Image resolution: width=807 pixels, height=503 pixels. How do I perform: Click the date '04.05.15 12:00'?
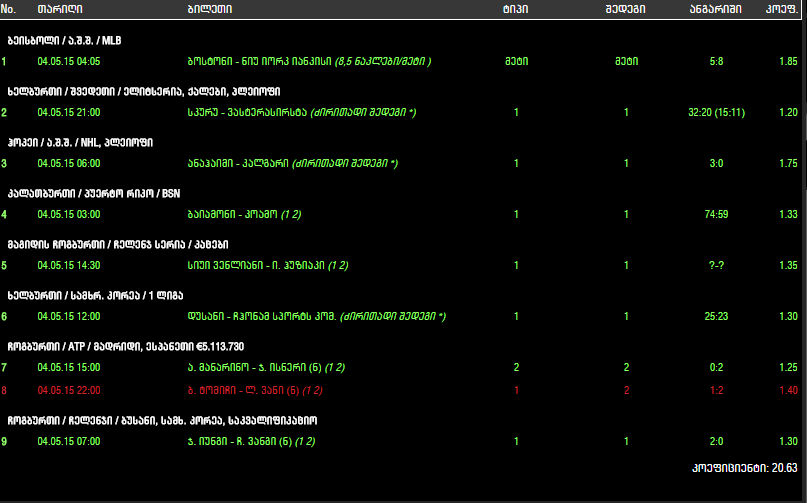[69, 316]
